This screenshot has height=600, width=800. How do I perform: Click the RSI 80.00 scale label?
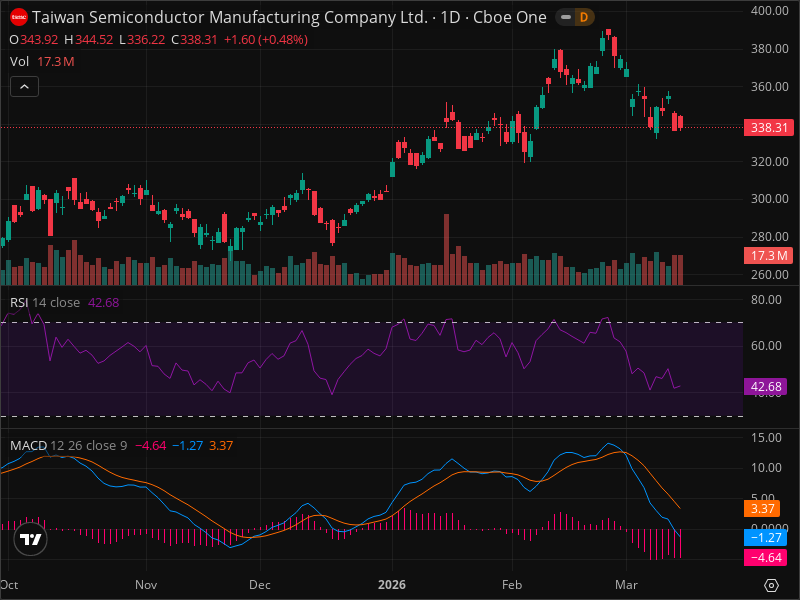pyautogui.click(x=766, y=299)
